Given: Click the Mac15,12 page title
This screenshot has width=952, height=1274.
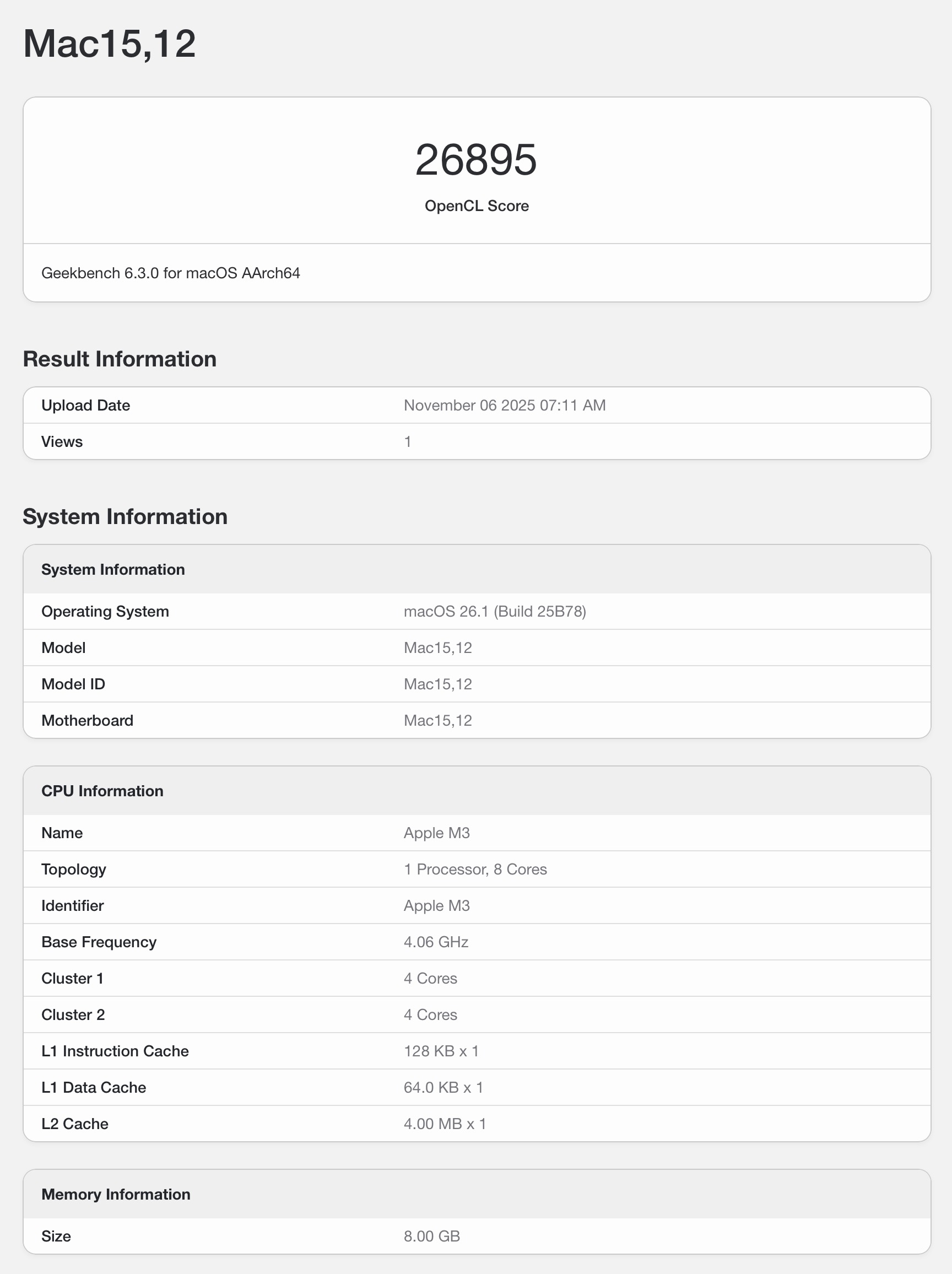Looking at the screenshot, I should coord(110,44).
